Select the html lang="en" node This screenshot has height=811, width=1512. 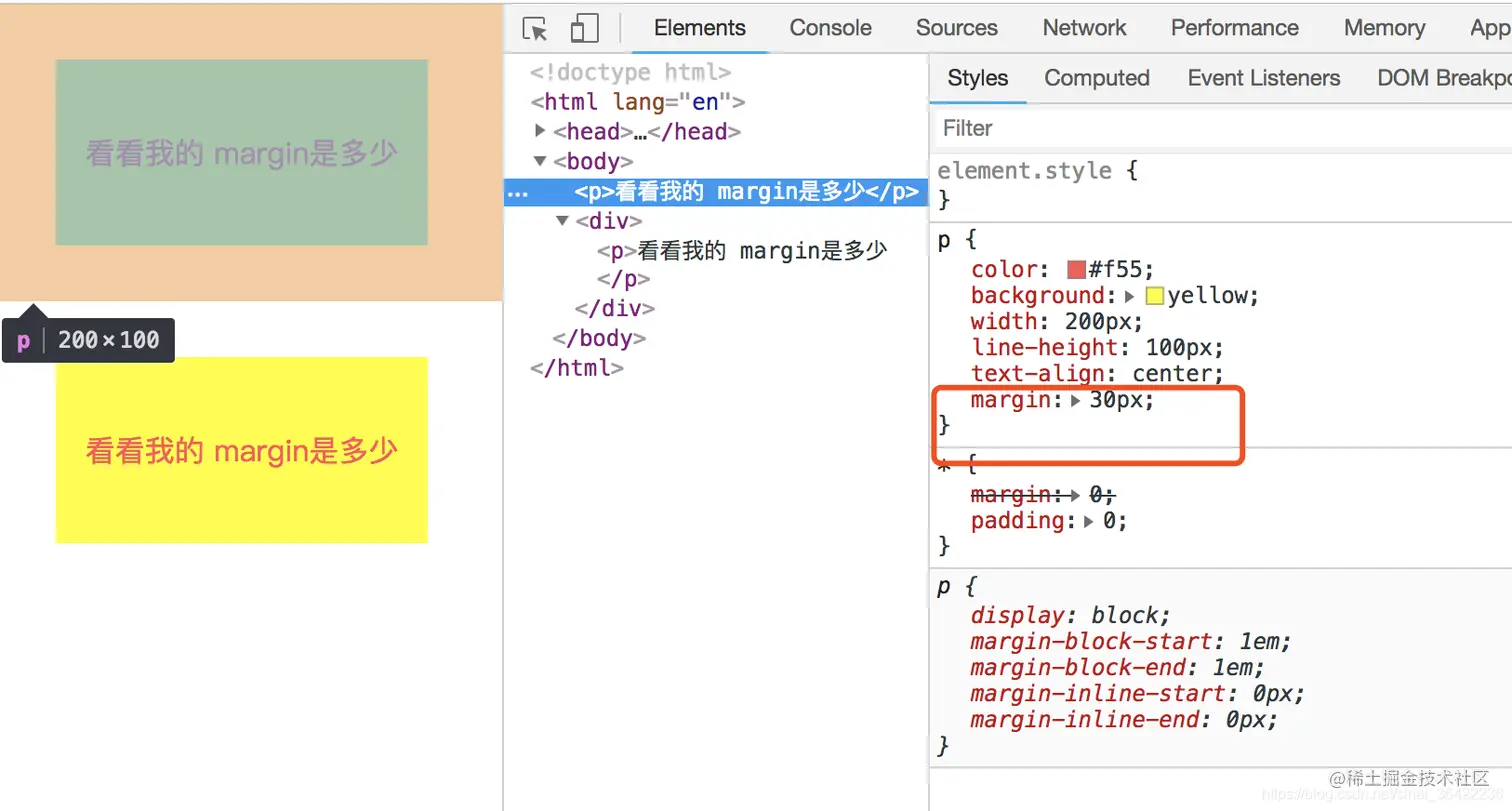tap(638, 102)
